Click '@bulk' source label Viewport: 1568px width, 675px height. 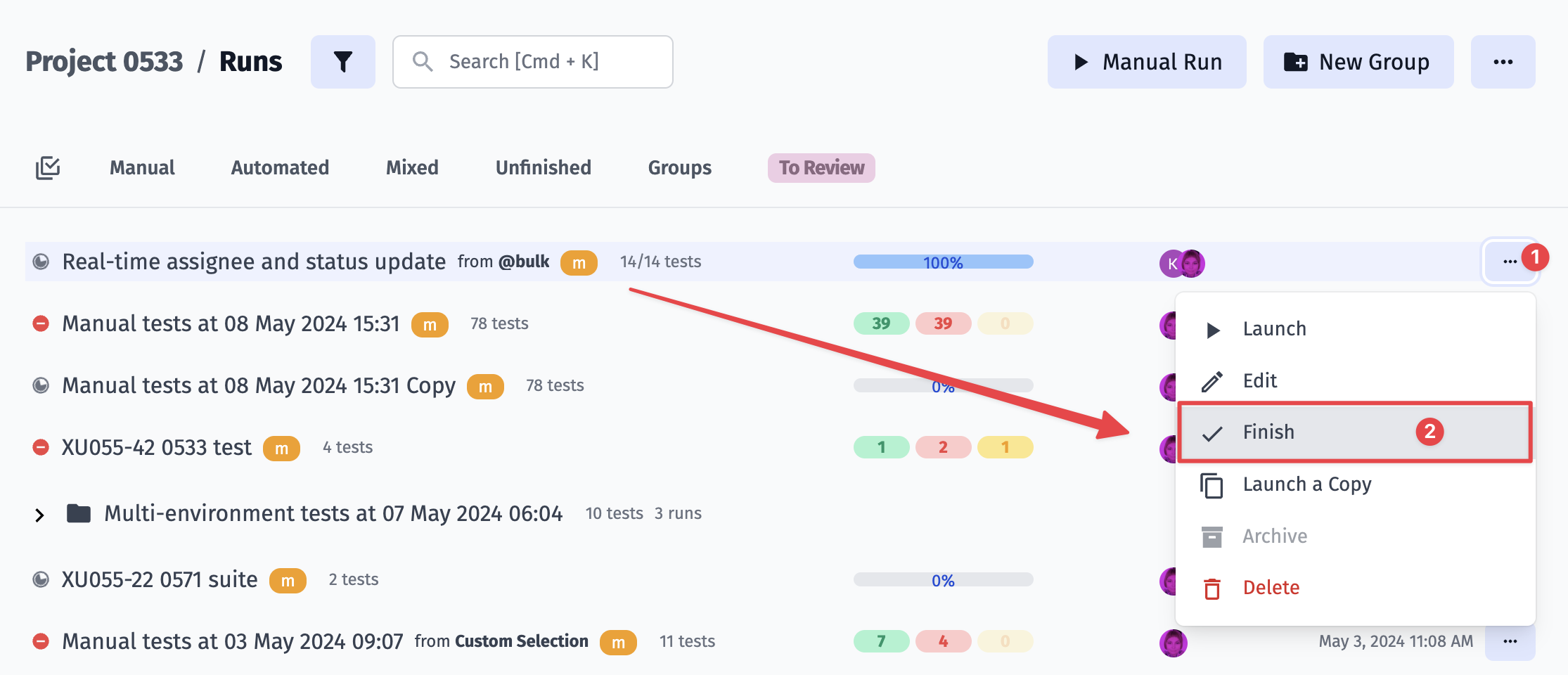[x=524, y=262]
